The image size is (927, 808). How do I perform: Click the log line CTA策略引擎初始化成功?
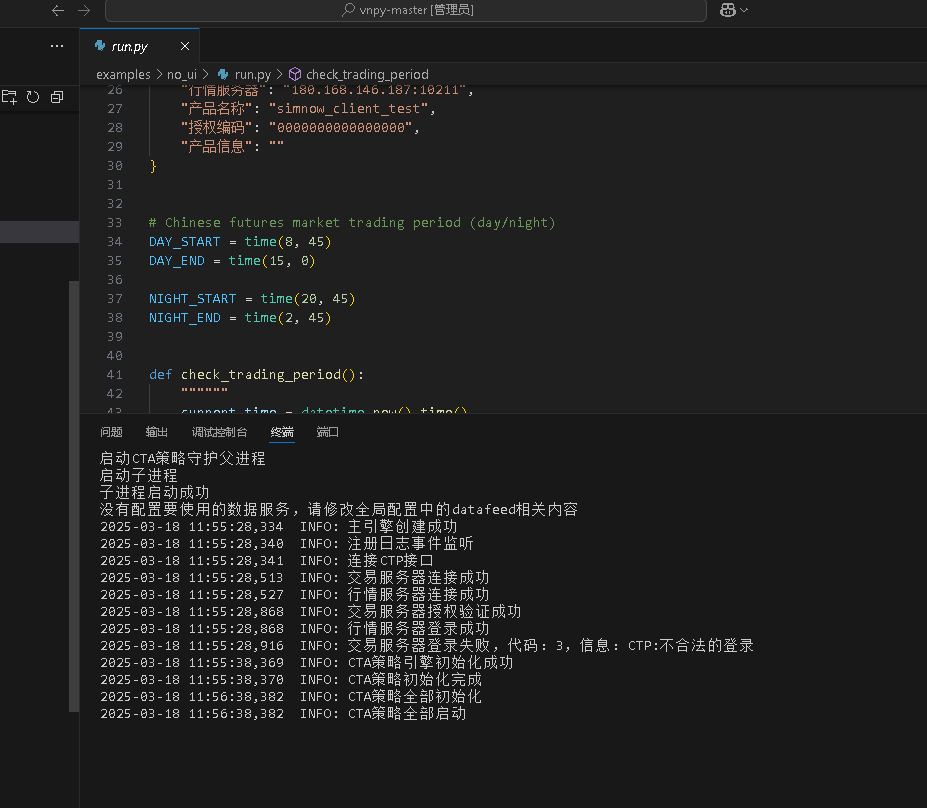(x=306, y=663)
